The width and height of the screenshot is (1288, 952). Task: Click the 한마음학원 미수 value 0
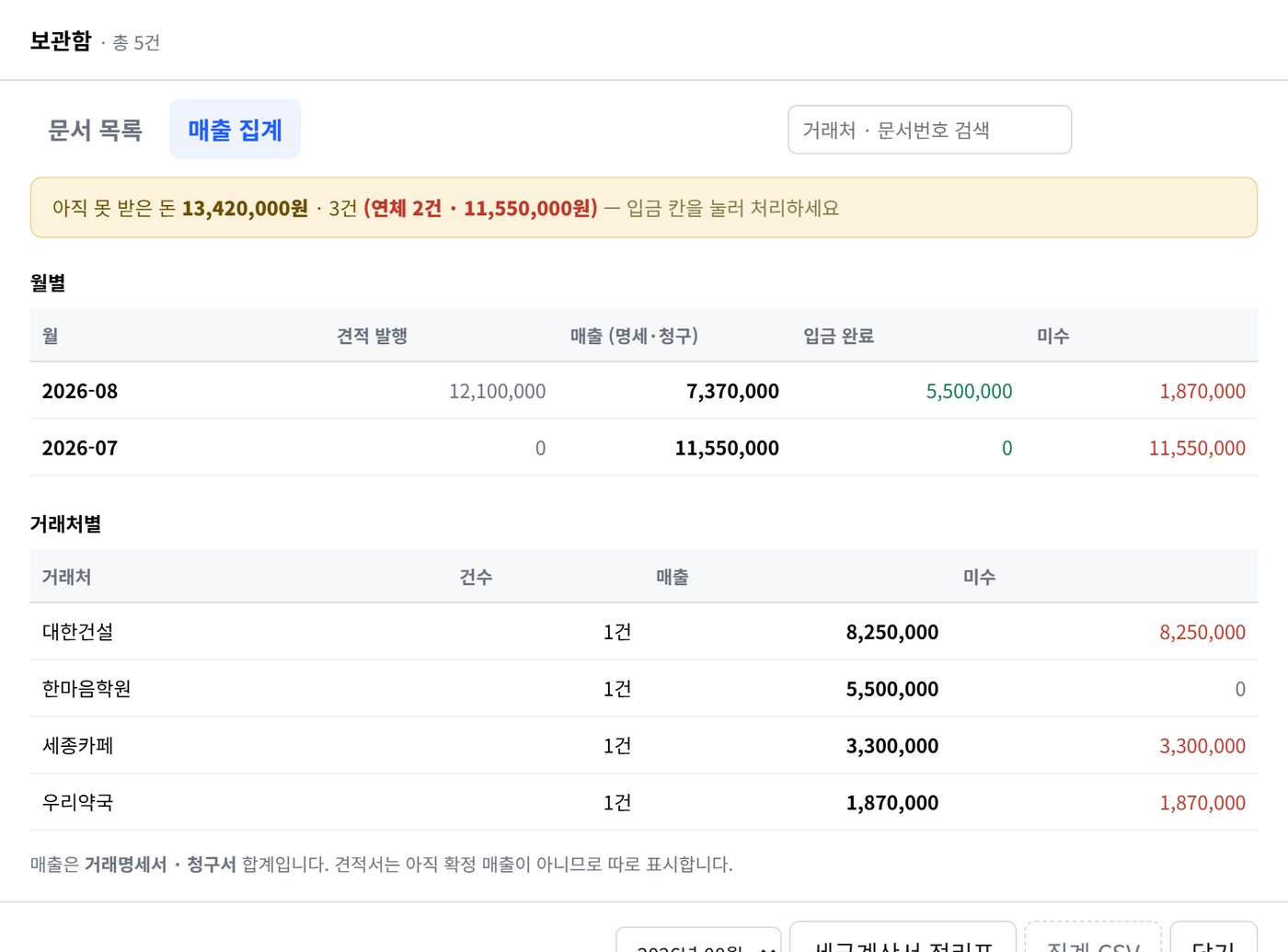coord(1240,689)
